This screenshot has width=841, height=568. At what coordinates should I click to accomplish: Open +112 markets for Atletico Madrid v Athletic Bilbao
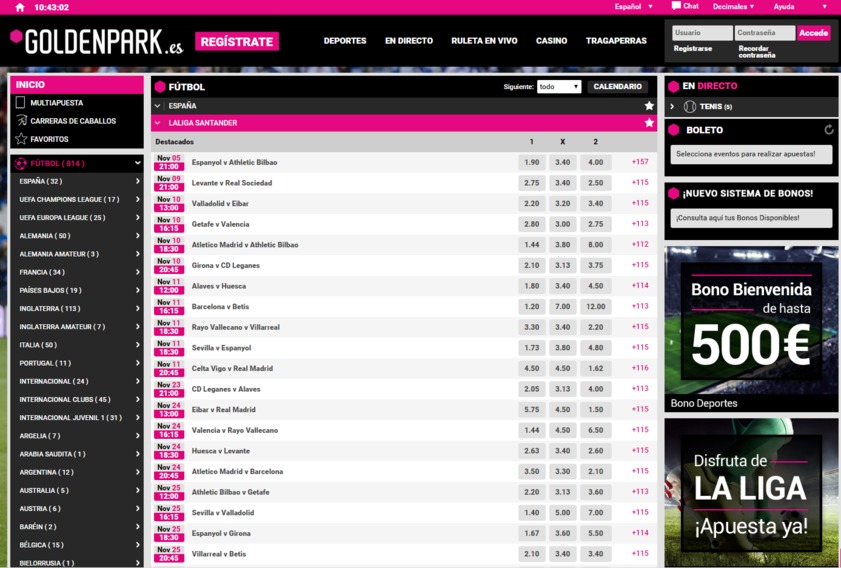point(640,244)
